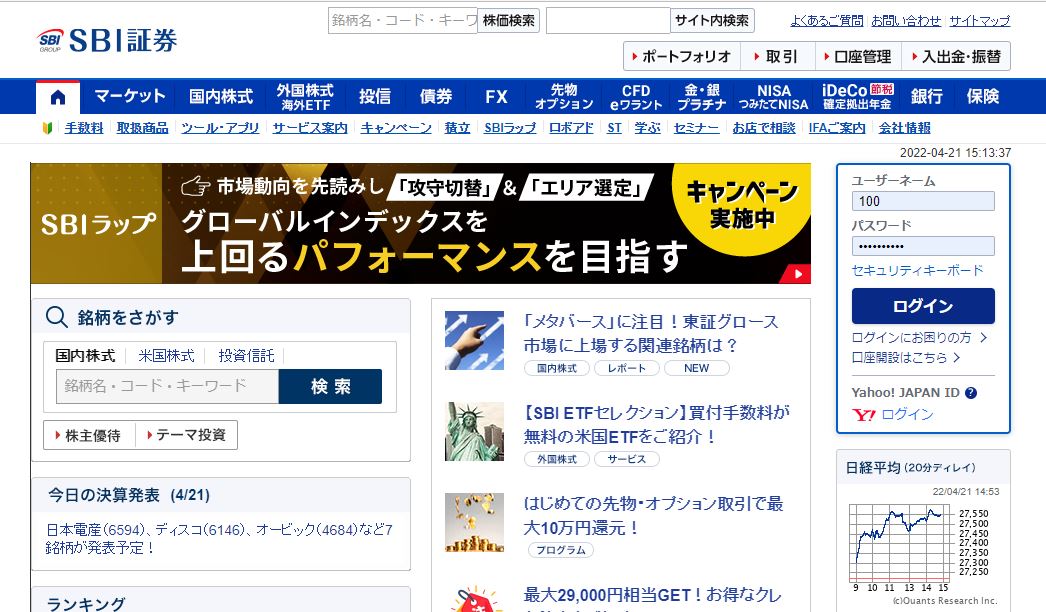Open the セキュリティキーボード link
The width and height of the screenshot is (1046, 612).
pos(917,270)
